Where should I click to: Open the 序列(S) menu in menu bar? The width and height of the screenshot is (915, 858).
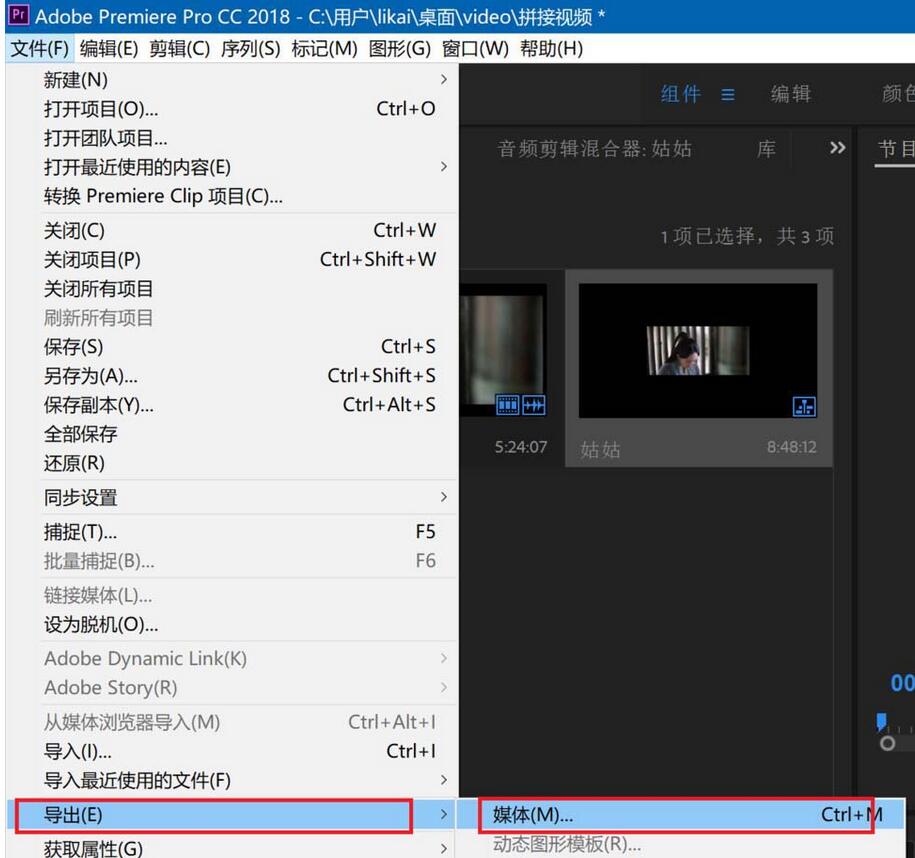(x=250, y=48)
